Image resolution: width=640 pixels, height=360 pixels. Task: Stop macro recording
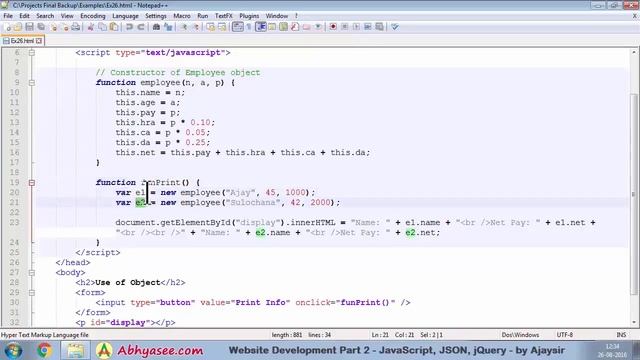pyautogui.click(x=344, y=27)
